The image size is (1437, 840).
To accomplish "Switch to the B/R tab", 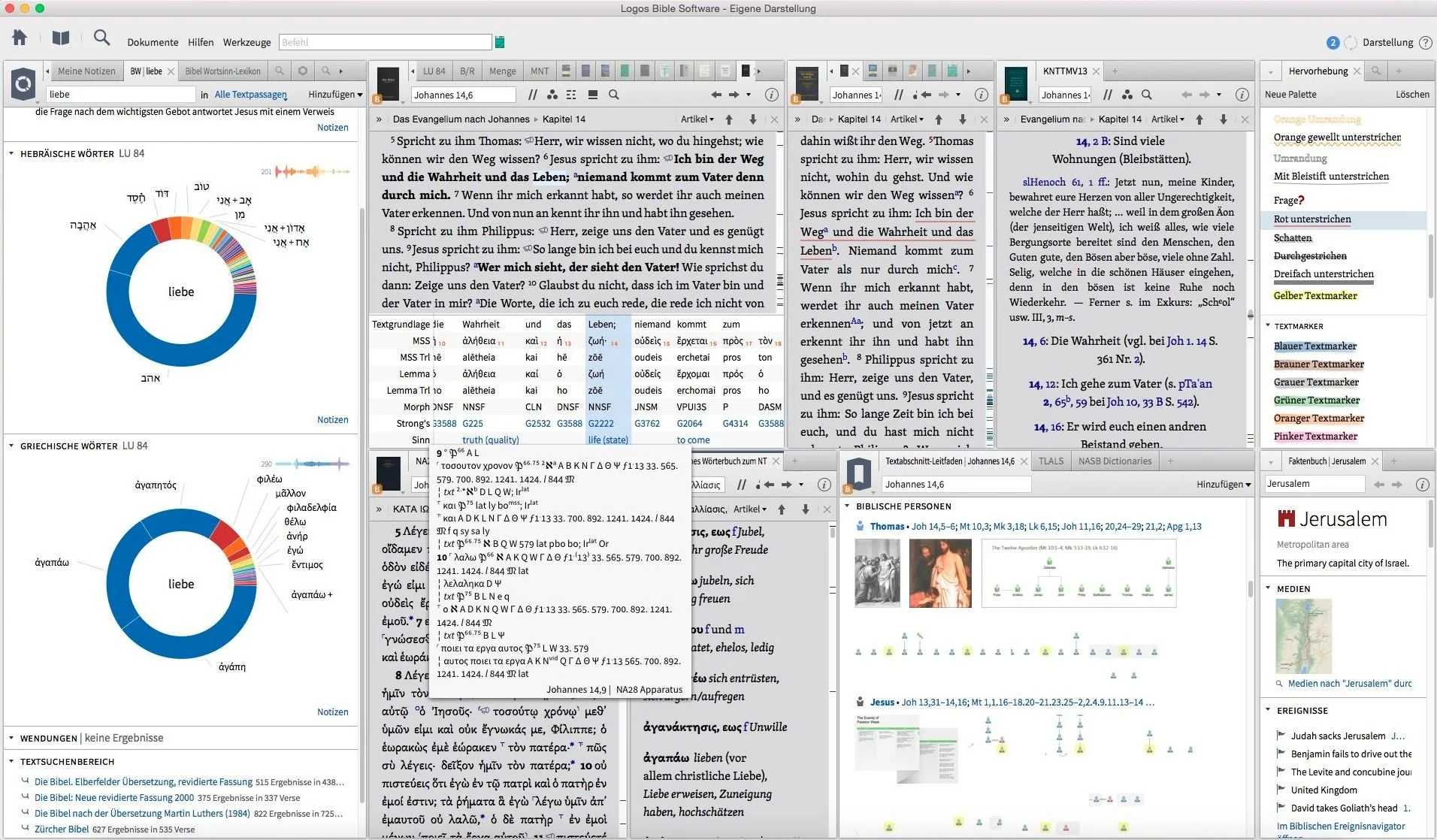I will pos(467,71).
